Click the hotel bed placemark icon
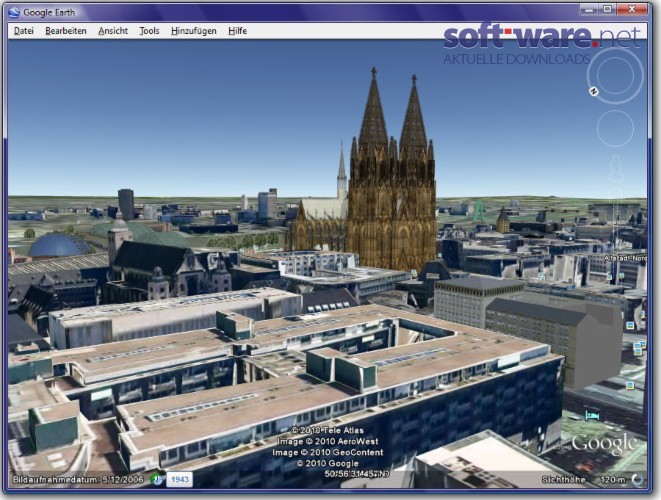This screenshot has width=661, height=500. coord(592,416)
